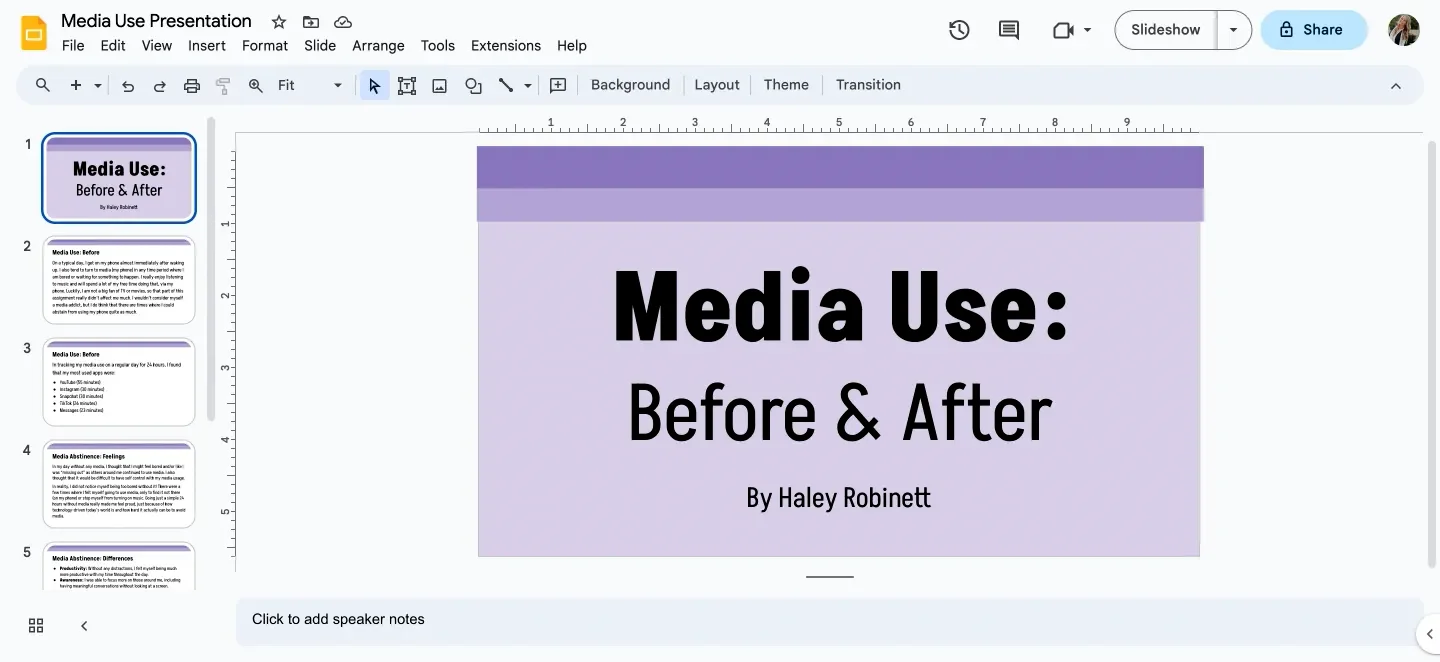The height and width of the screenshot is (662, 1440).
Task: Add a comment toolbar icon
Action: tap(558, 85)
